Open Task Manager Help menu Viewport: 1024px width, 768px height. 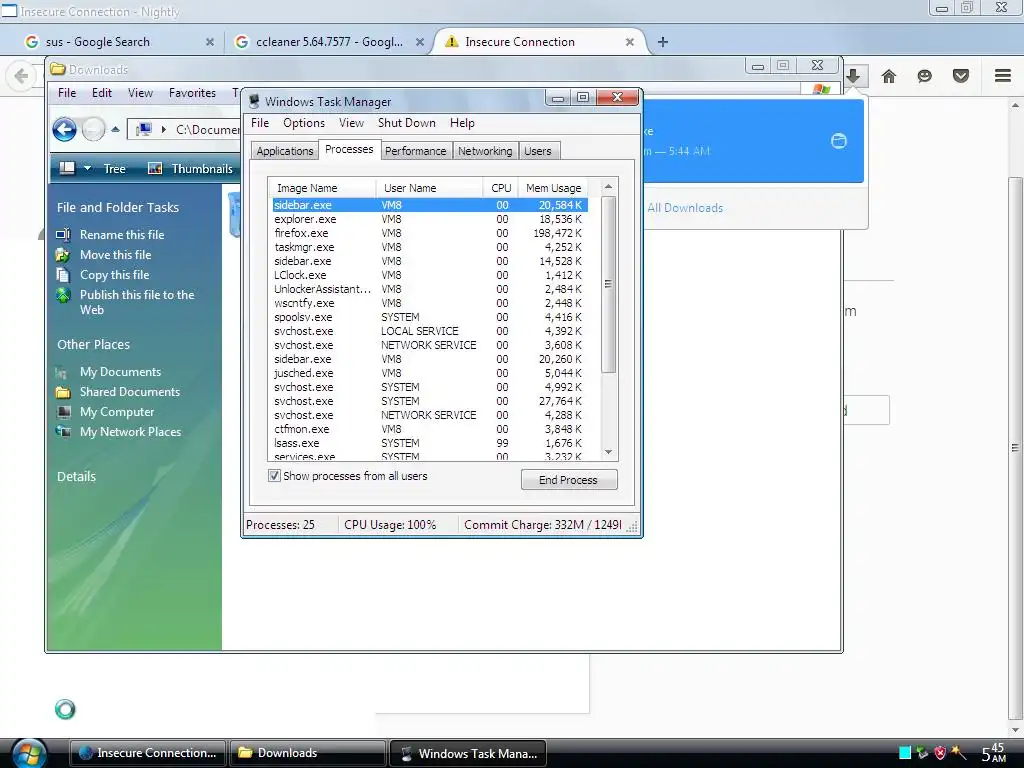pos(462,123)
